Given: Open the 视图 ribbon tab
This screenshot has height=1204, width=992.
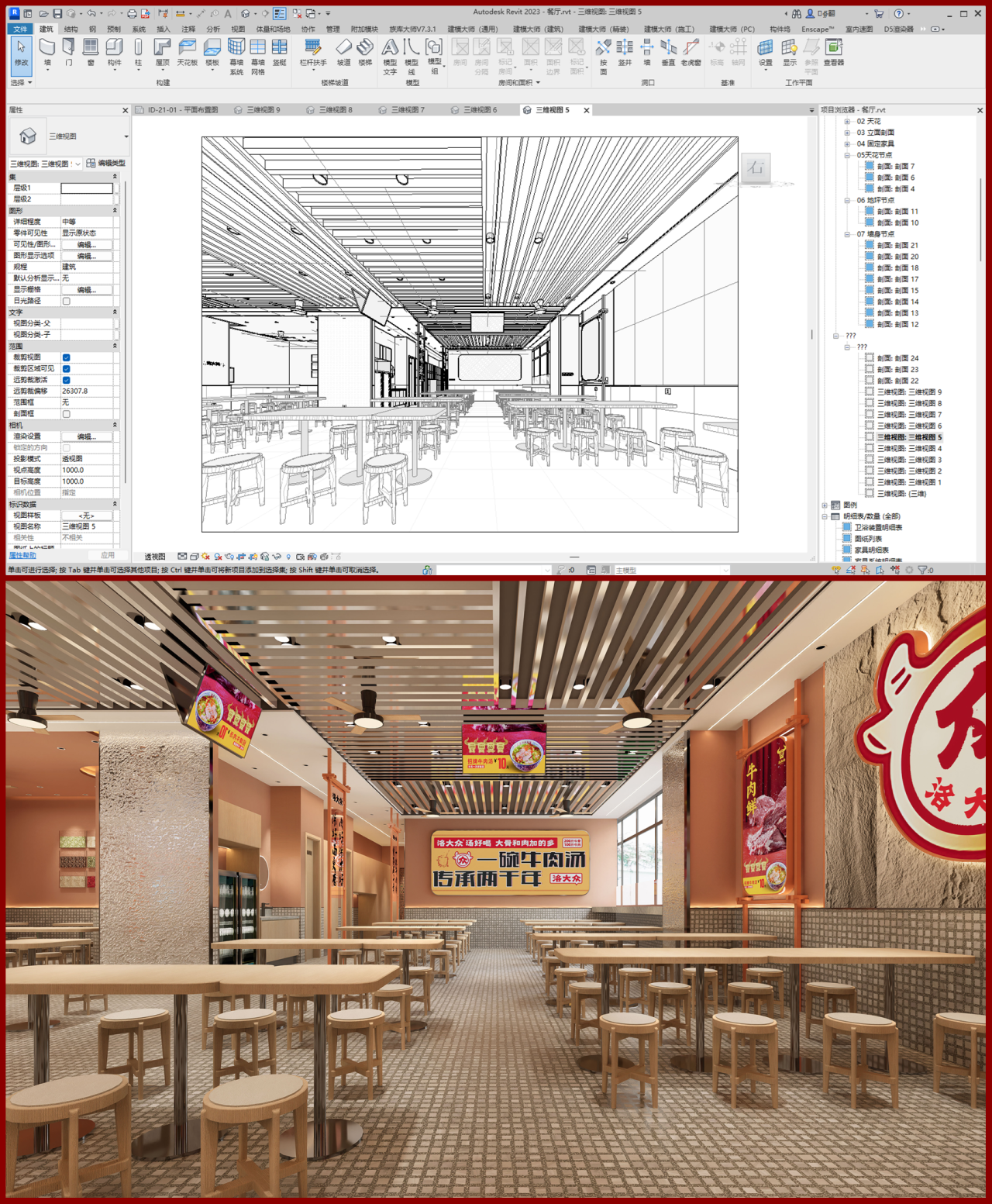Looking at the screenshot, I should point(238,29).
